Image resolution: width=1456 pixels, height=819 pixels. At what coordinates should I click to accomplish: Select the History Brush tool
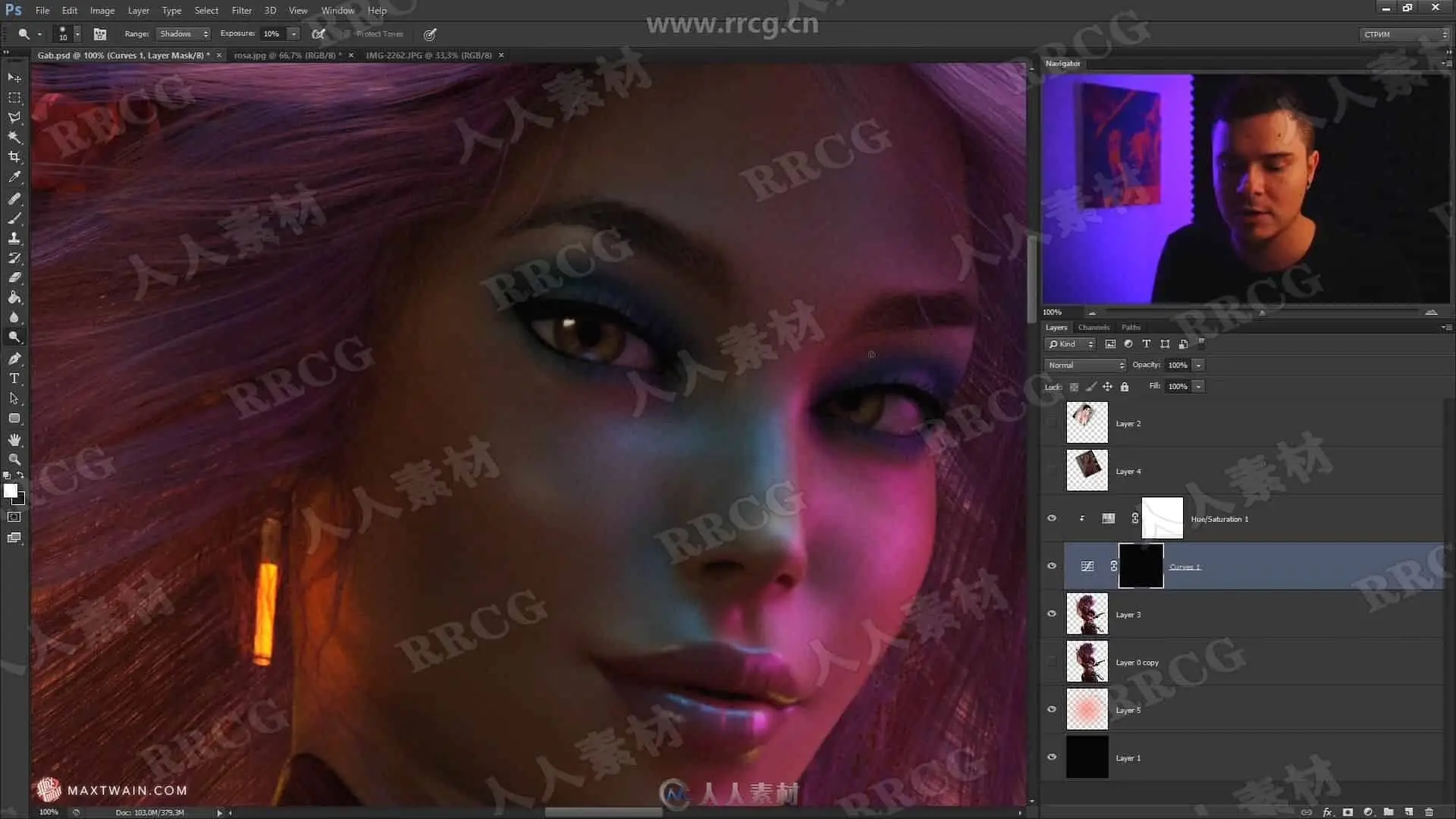click(14, 258)
